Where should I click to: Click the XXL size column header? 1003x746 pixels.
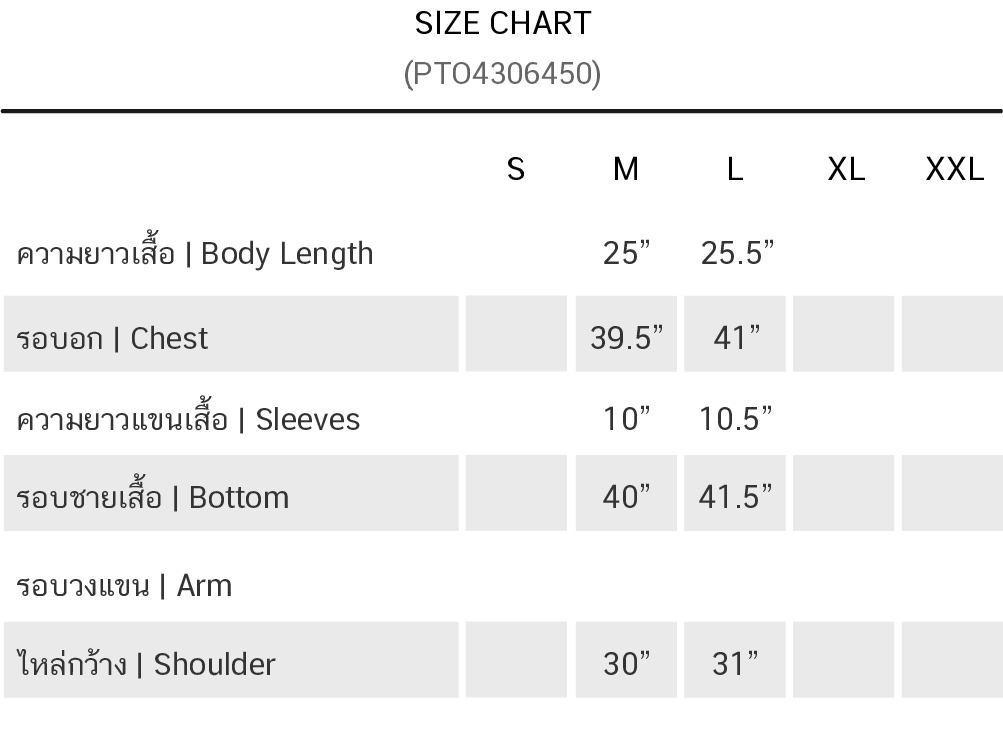[x=954, y=170]
